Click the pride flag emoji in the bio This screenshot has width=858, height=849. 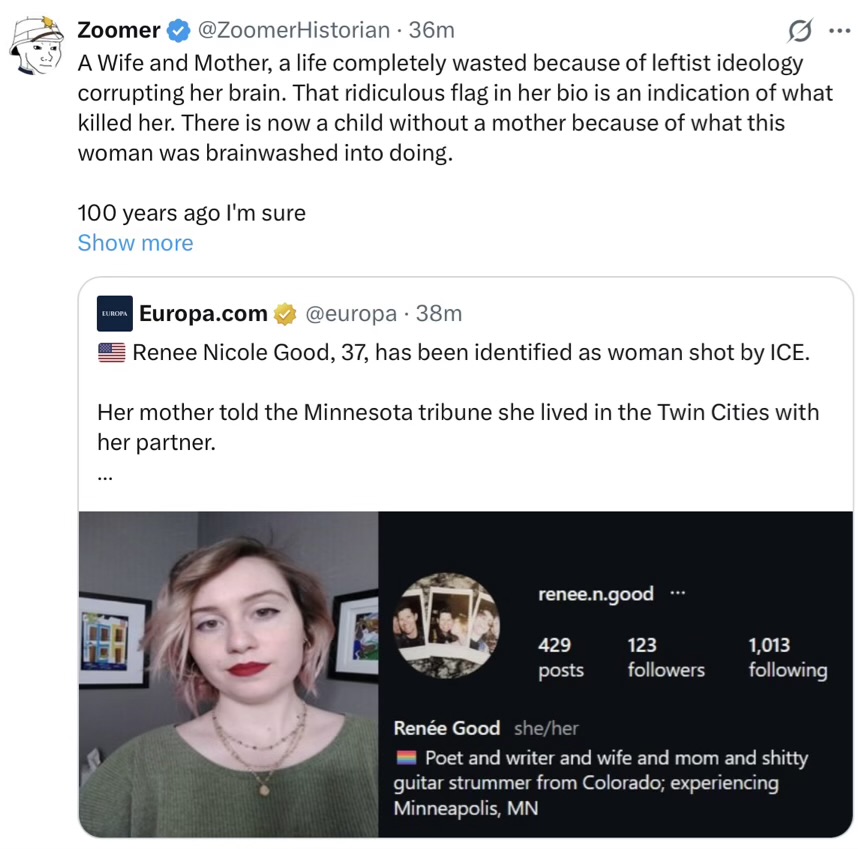(x=405, y=759)
